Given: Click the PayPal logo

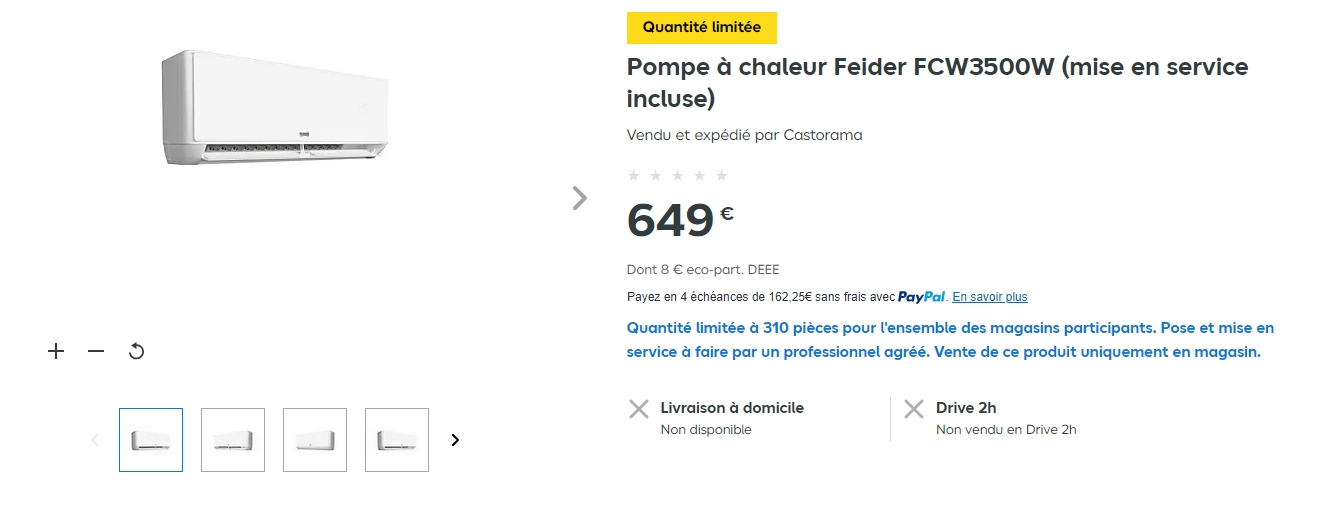Looking at the screenshot, I should click(921, 297).
